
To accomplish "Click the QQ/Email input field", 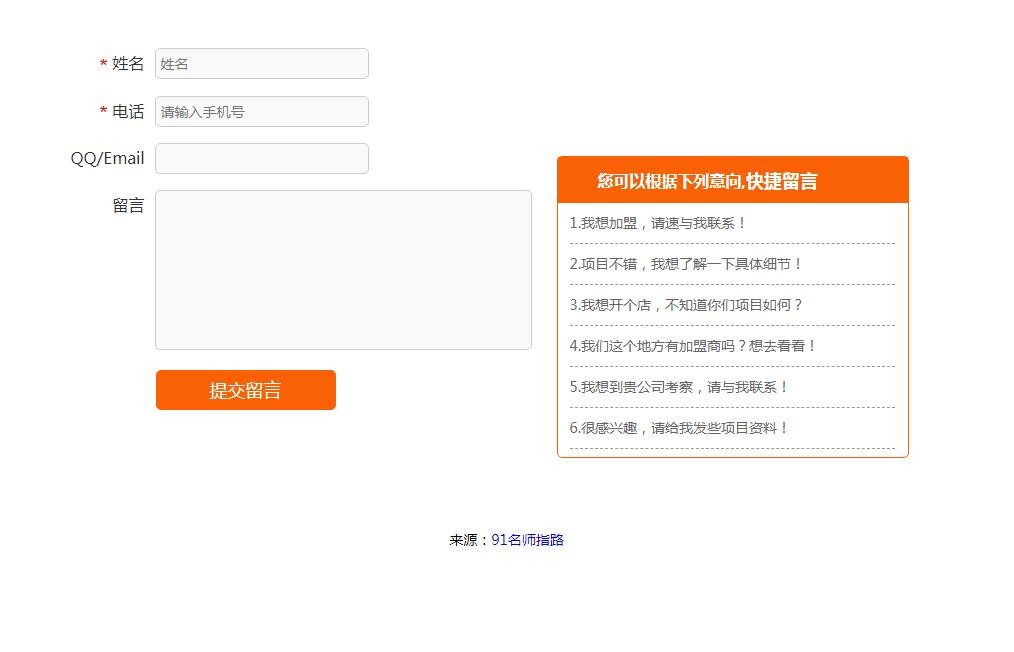I will coord(262,158).
